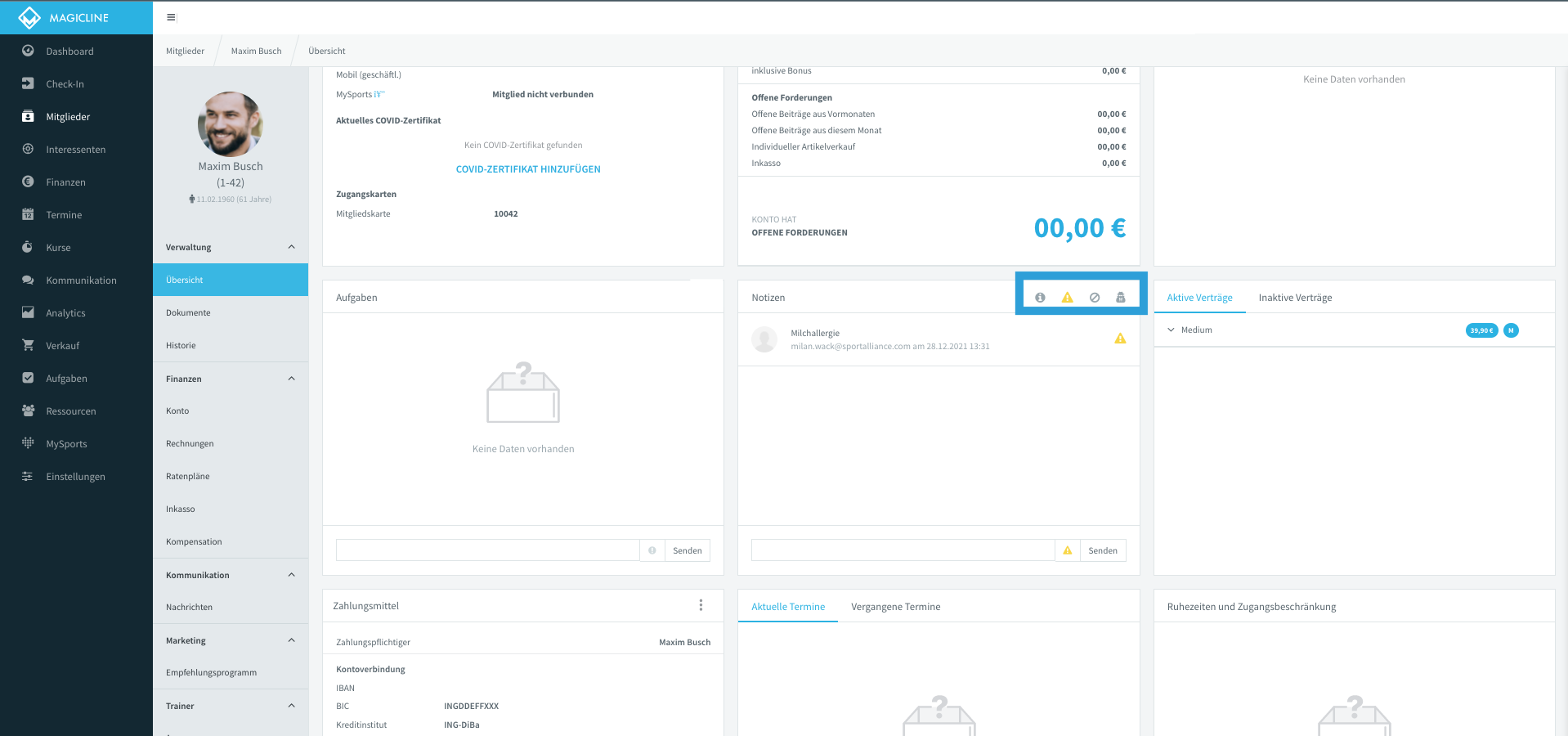Open the hamburger menu icon
The image size is (1568, 736).
pyautogui.click(x=171, y=17)
